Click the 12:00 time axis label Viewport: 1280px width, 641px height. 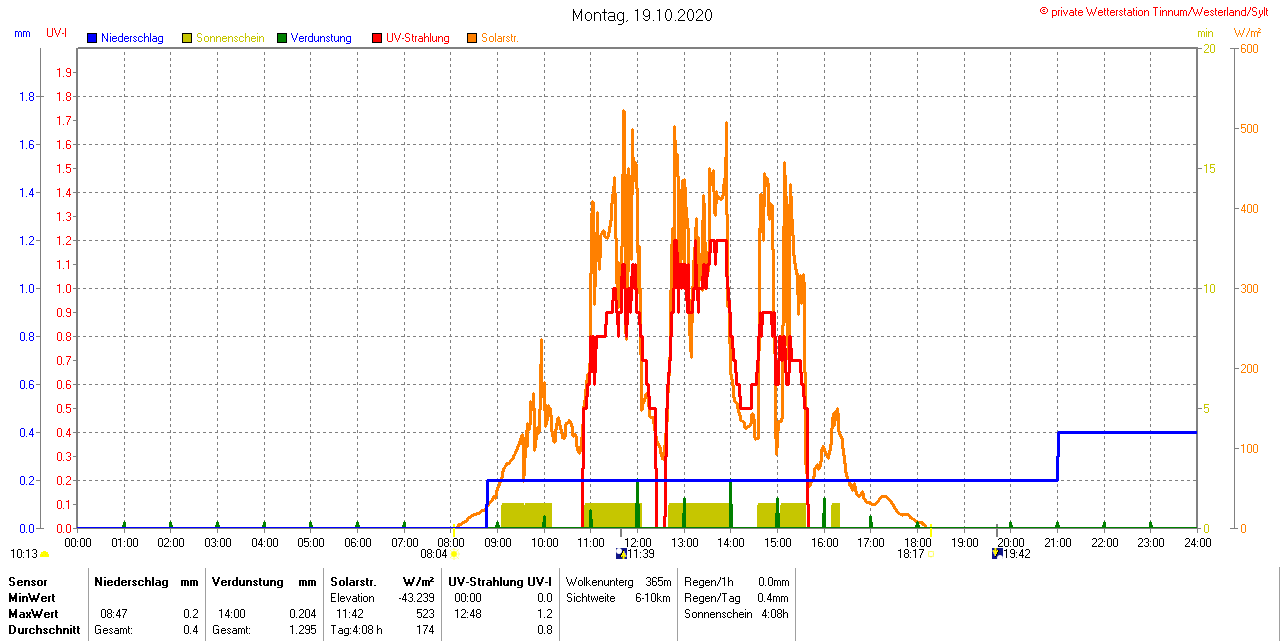pyautogui.click(x=638, y=543)
